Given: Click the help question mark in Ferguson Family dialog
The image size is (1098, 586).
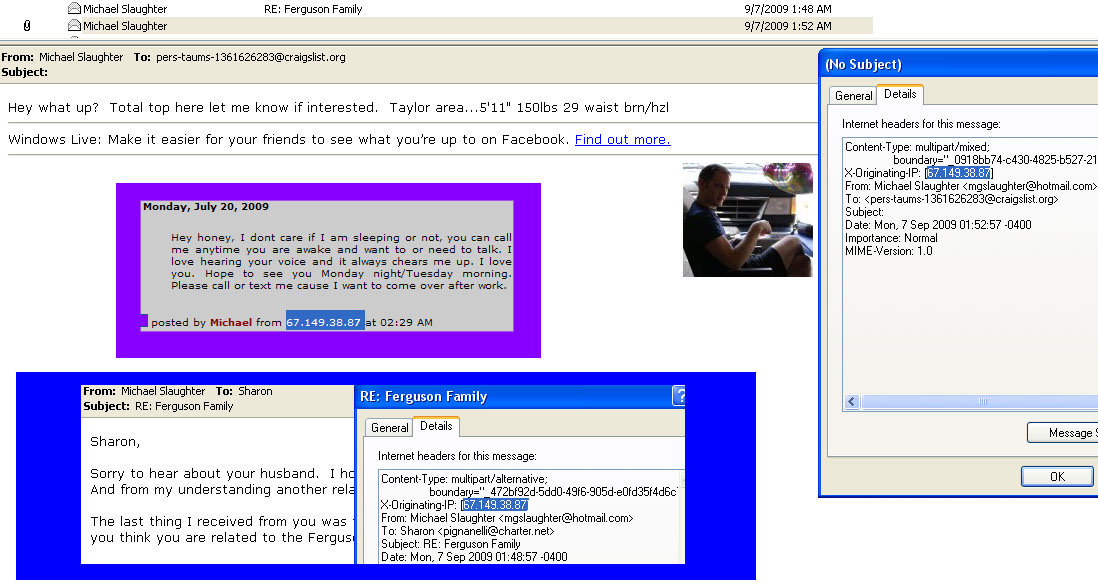Looking at the screenshot, I should pyautogui.click(x=679, y=396).
